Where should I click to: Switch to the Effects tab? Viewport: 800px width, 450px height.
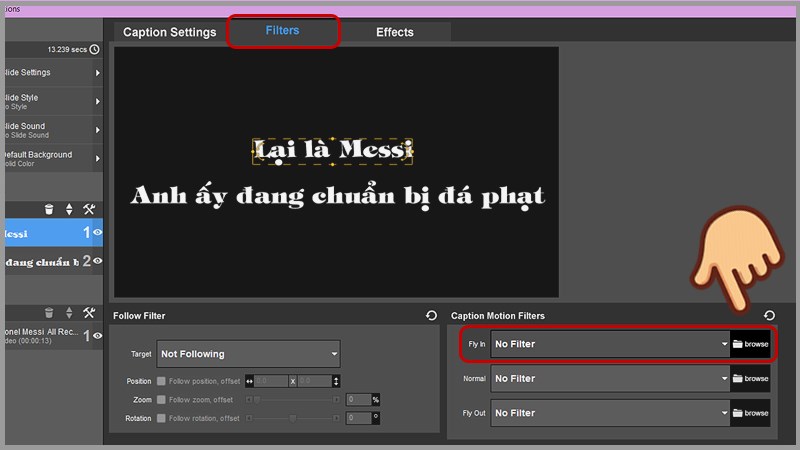tap(395, 32)
